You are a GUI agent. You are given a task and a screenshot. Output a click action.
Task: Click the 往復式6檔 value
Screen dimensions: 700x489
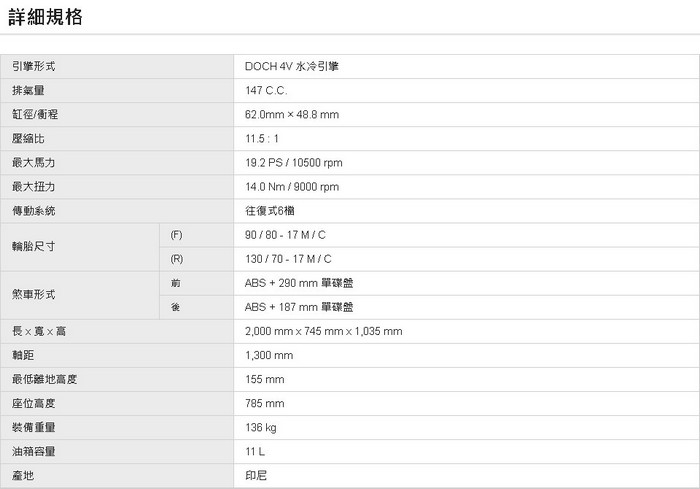click(270, 211)
